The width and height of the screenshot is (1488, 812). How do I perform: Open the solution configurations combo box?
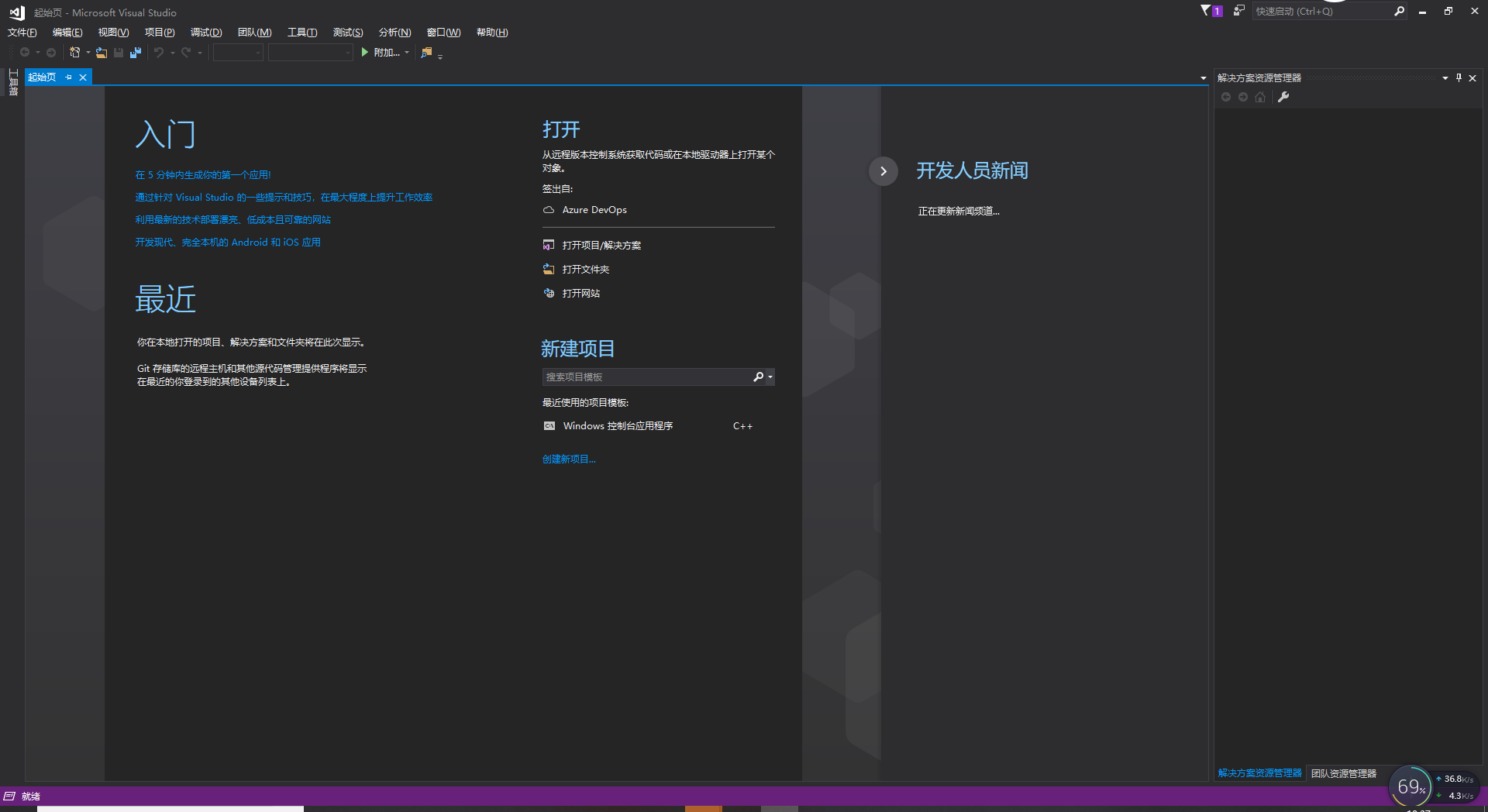coord(238,53)
